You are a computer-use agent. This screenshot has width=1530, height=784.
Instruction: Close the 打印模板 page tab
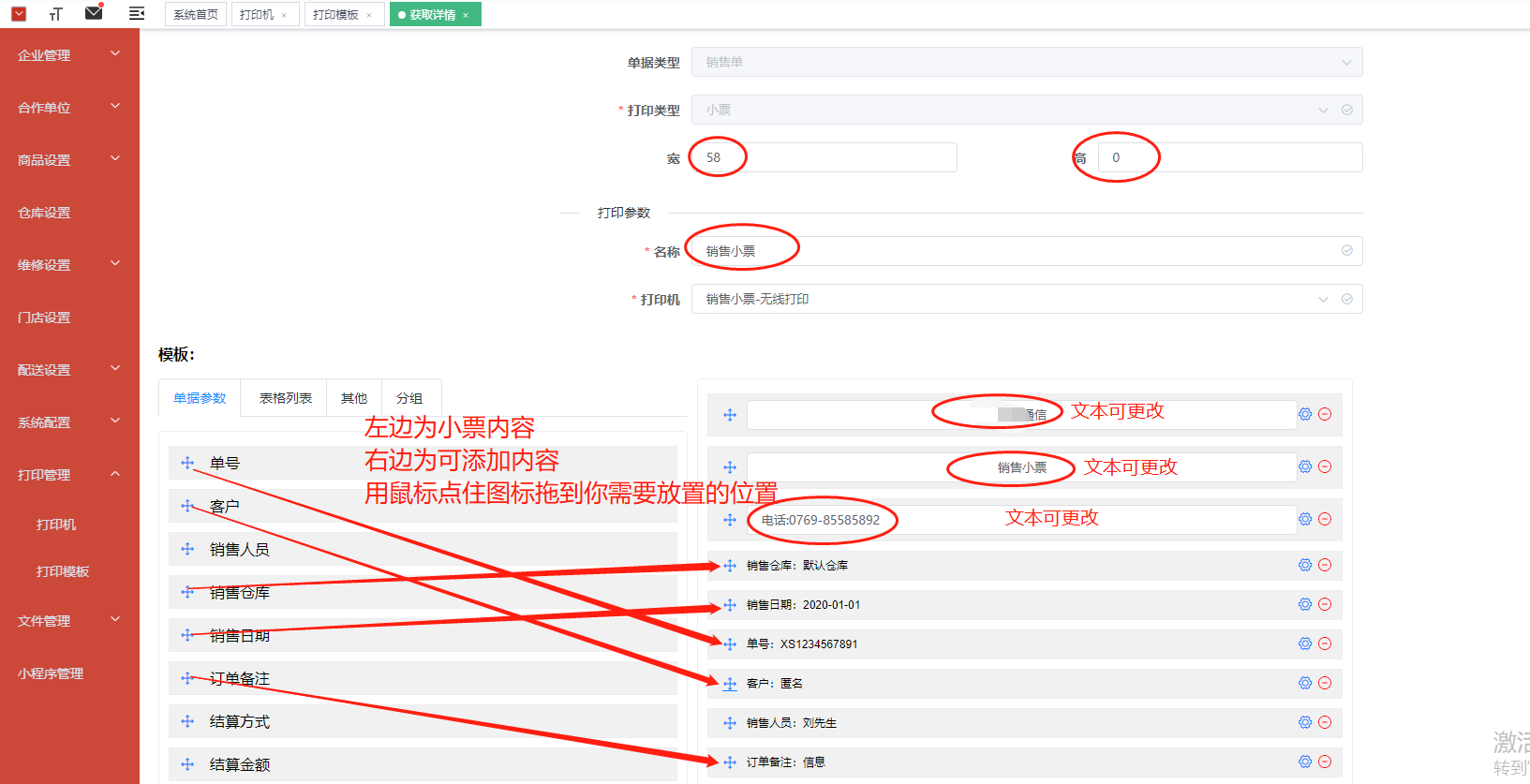[369, 15]
